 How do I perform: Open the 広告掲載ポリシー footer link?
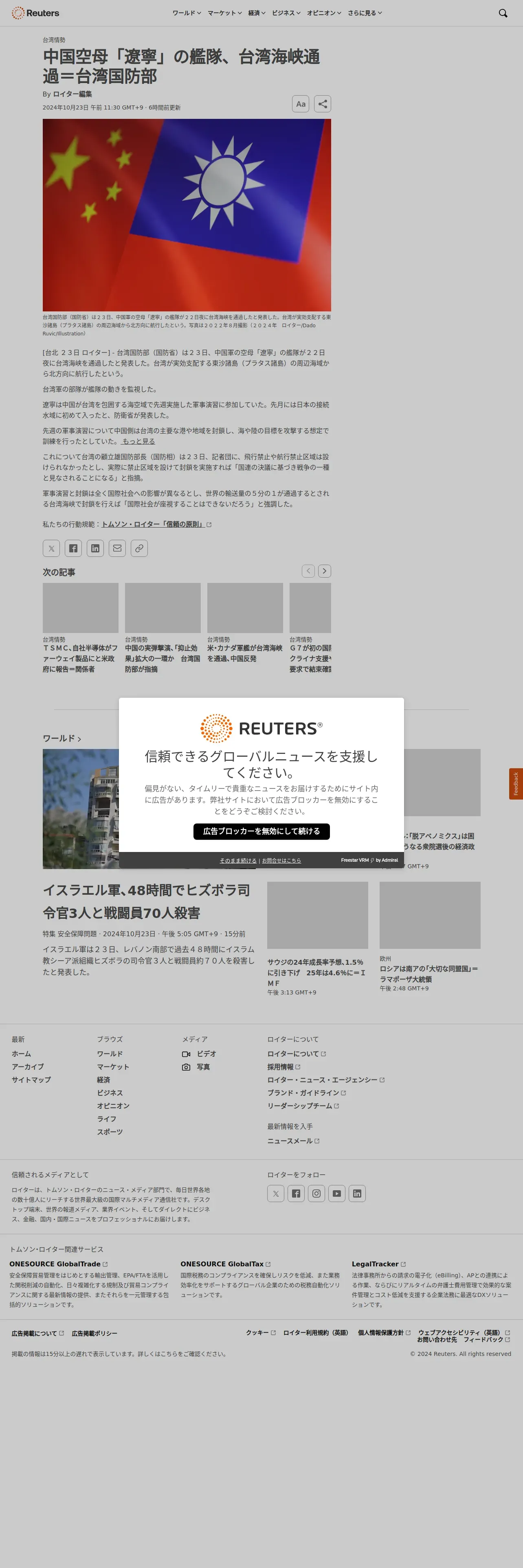point(94,1333)
